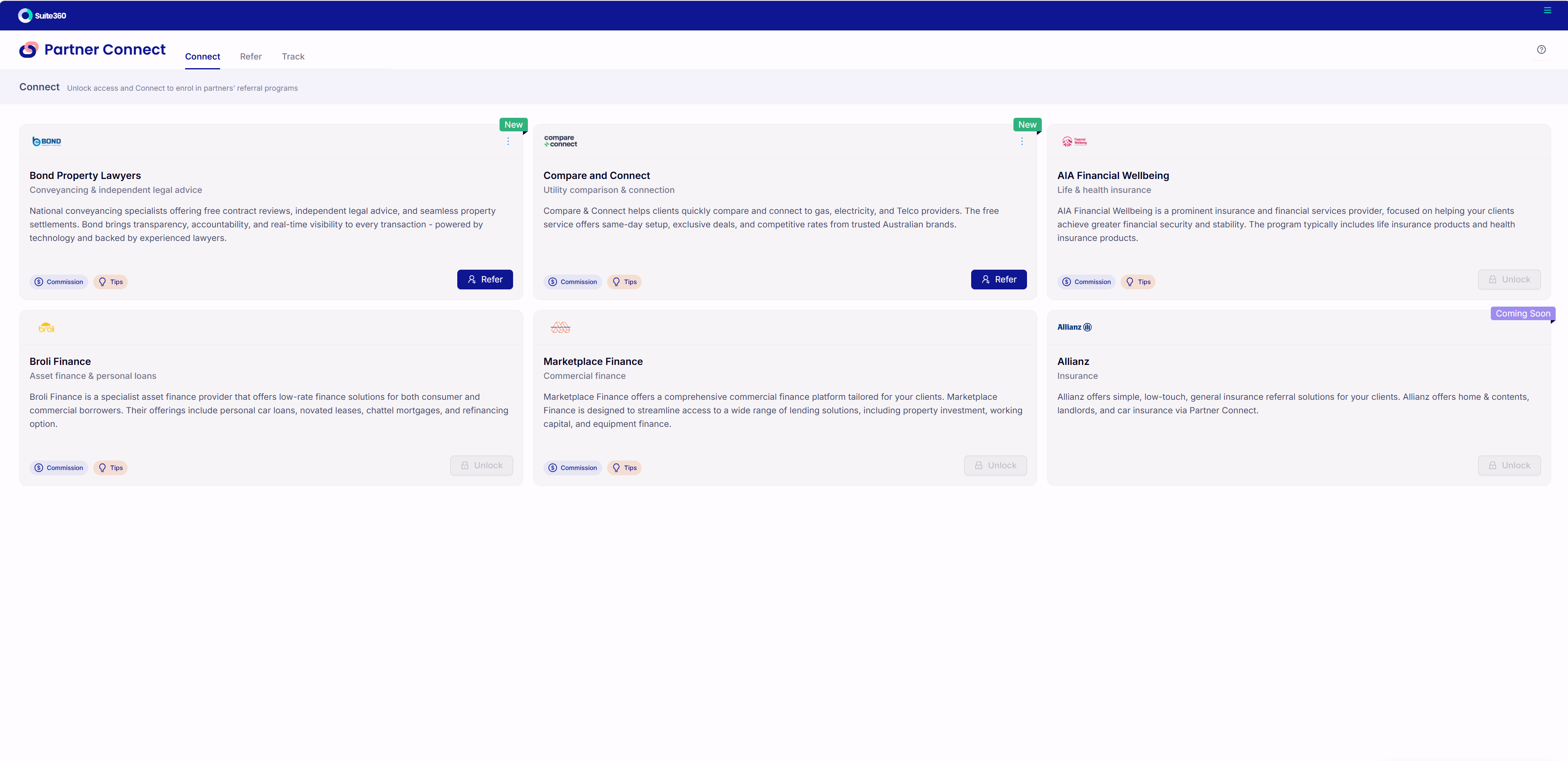
Task: View Tips for AIA Financial Wellbeing
Action: pos(1138,282)
